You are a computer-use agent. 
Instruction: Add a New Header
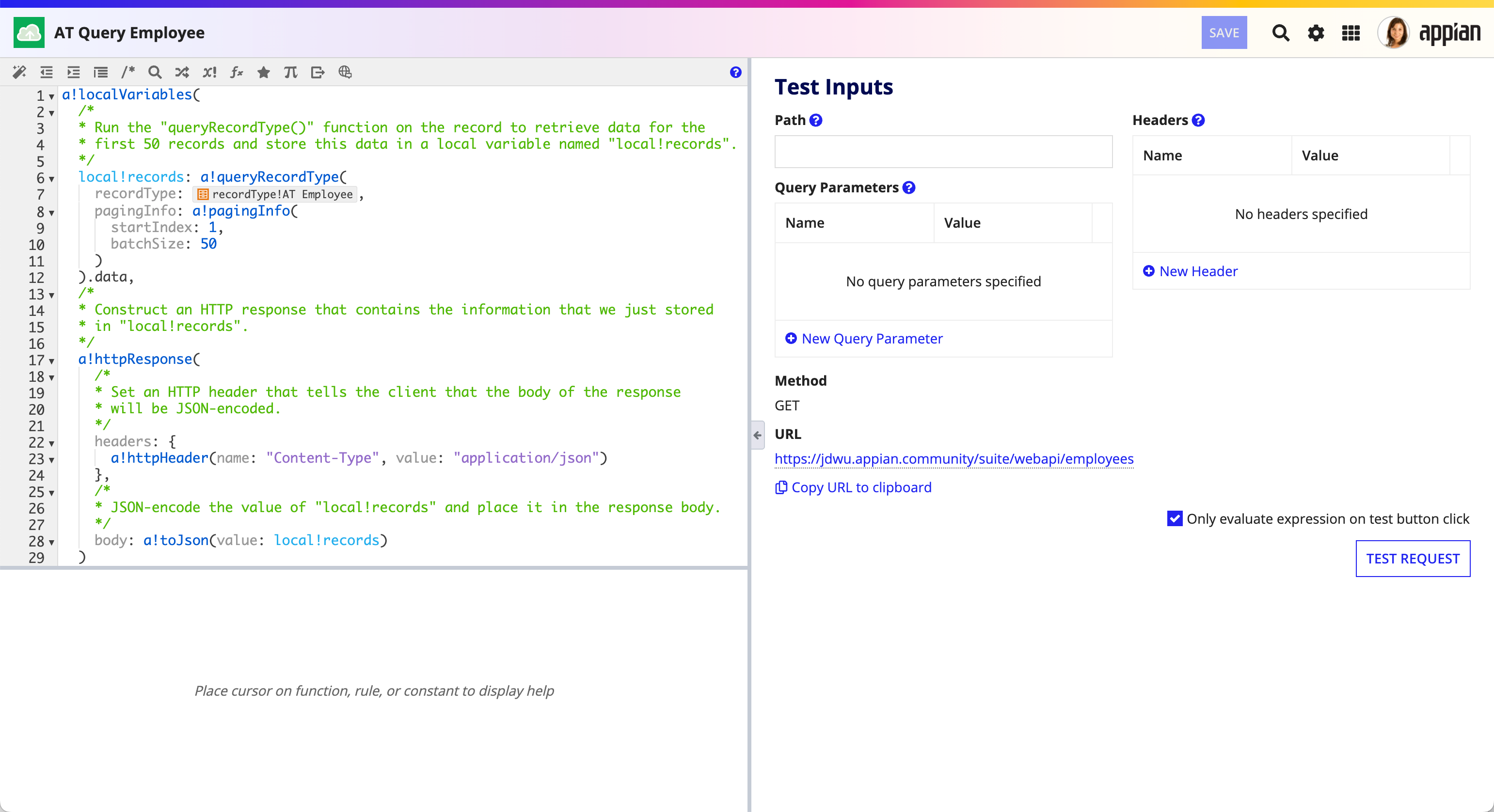point(1190,271)
